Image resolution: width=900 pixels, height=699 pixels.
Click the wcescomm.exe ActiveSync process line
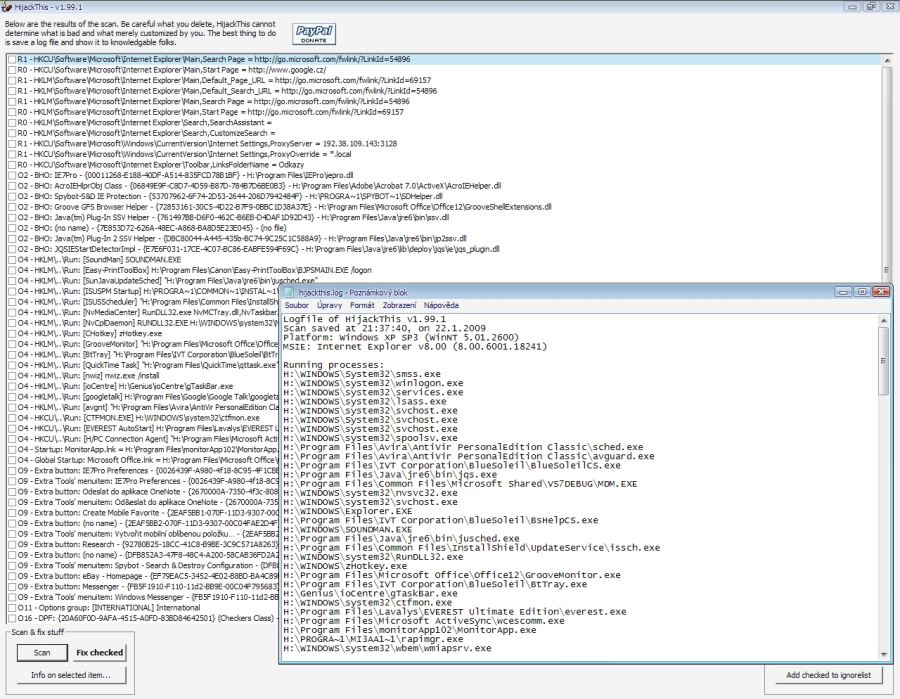(x=424, y=621)
